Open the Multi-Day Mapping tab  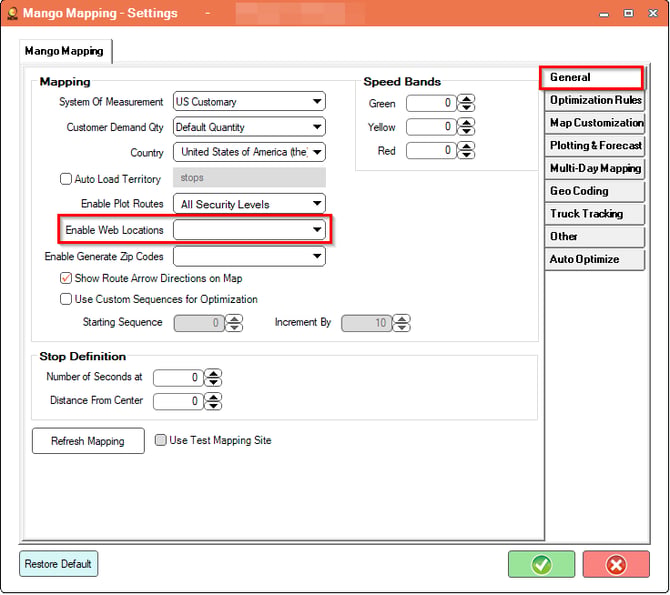(595, 168)
